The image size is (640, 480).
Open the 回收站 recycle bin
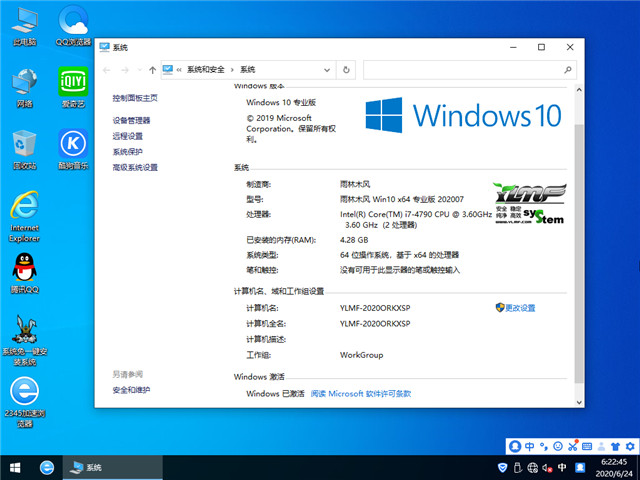24,150
